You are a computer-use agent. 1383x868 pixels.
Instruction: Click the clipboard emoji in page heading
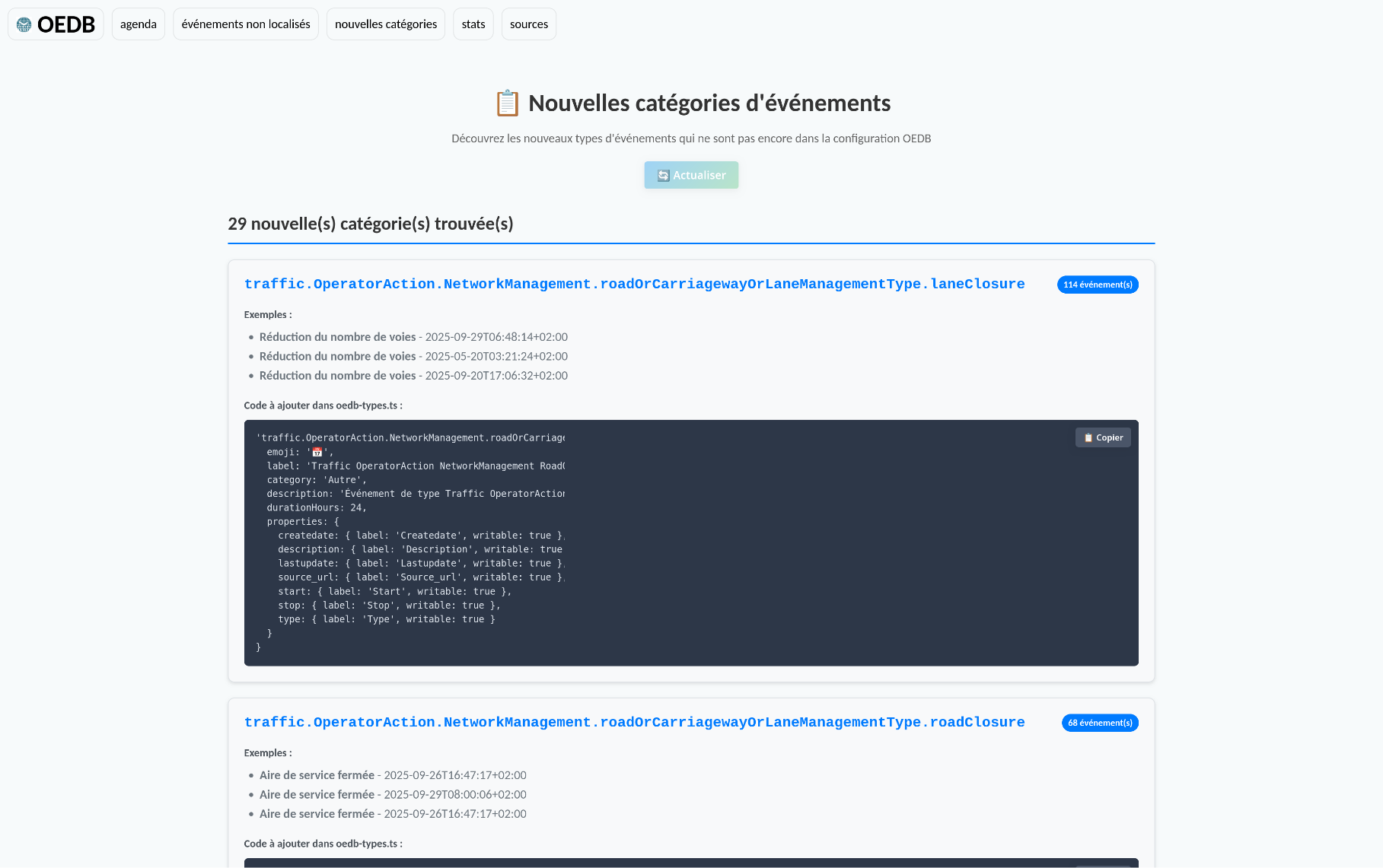507,103
